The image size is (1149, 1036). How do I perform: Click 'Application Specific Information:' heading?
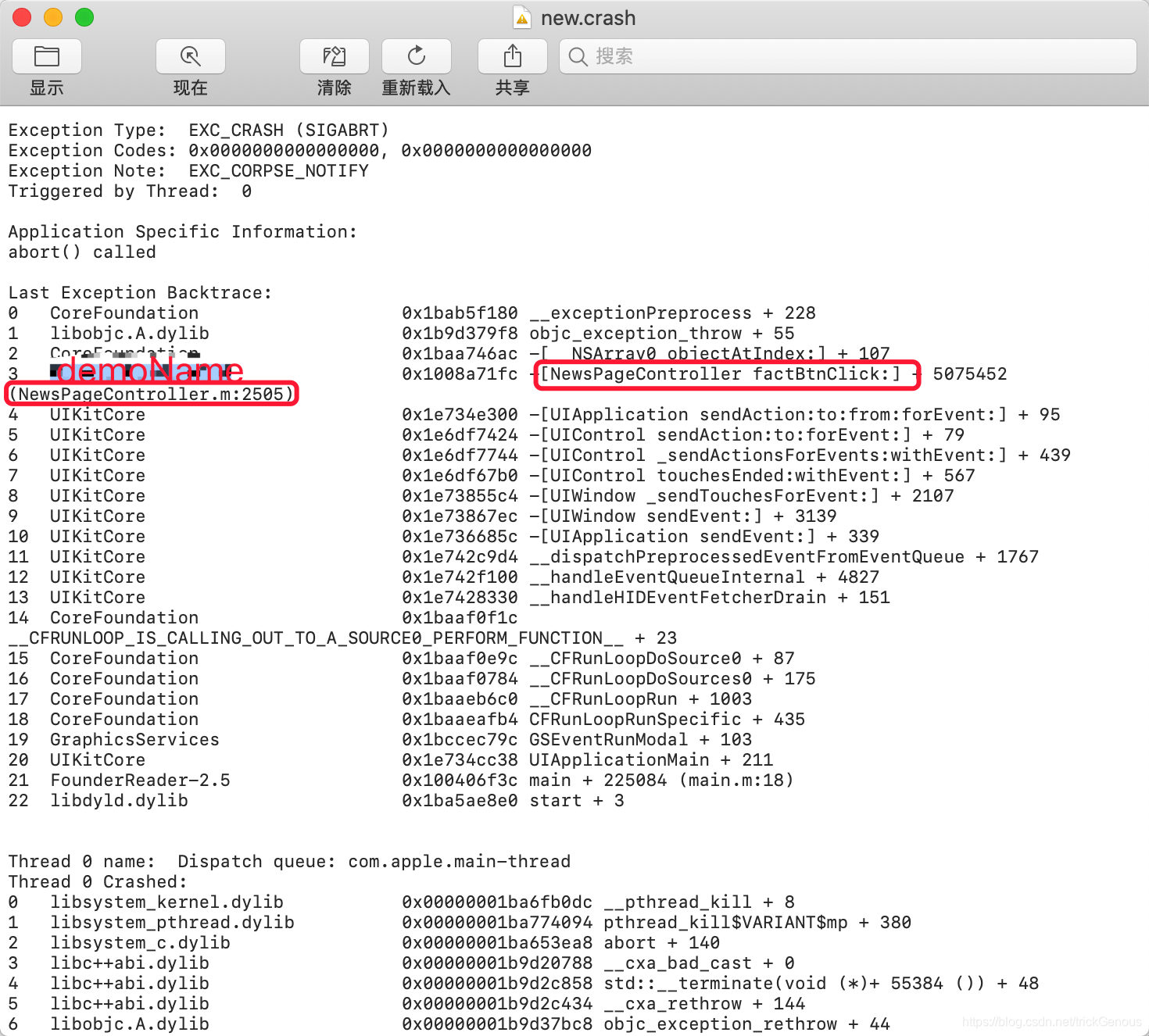pyautogui.click(x=183, y=231)
